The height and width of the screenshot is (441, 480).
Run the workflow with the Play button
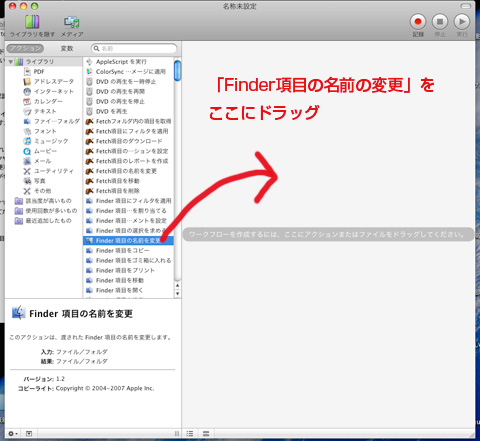[462, 22]
